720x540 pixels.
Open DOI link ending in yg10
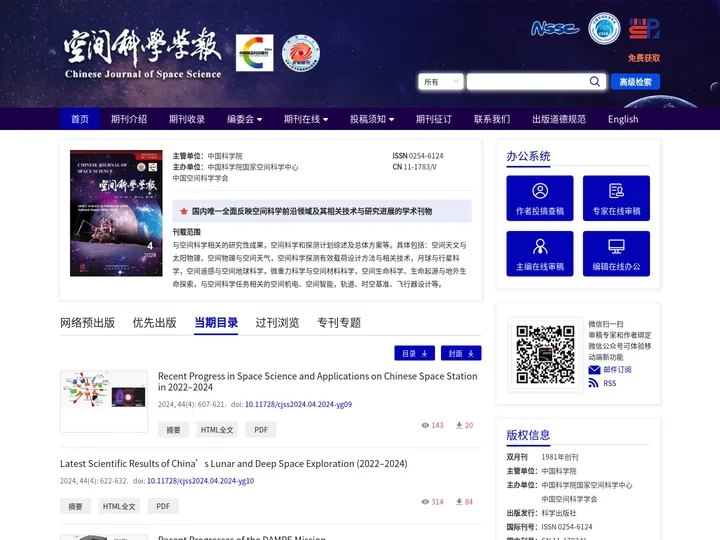[200, 481]
